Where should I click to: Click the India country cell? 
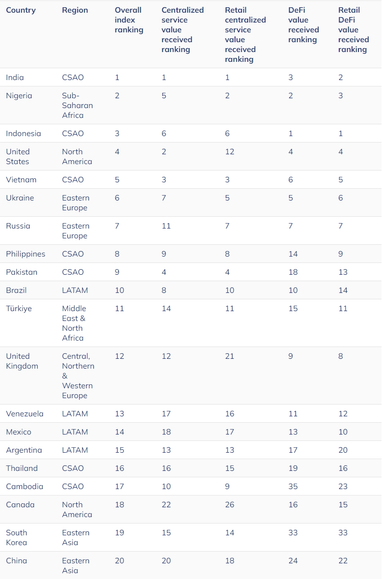[15, 77]
